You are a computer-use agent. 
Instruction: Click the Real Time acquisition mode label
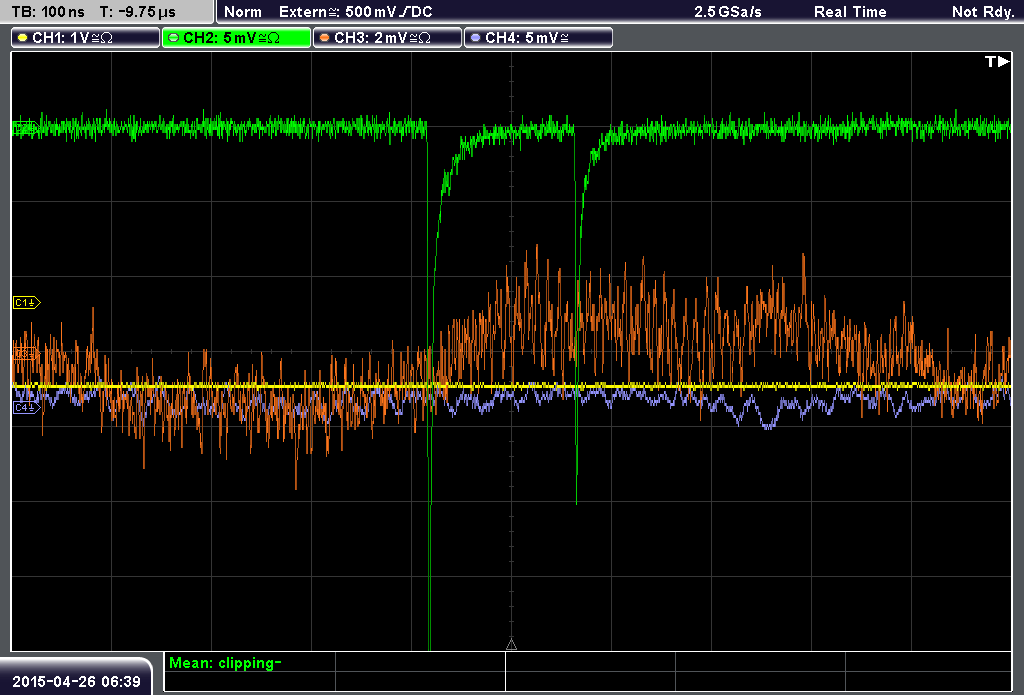(x=850, y=12)
